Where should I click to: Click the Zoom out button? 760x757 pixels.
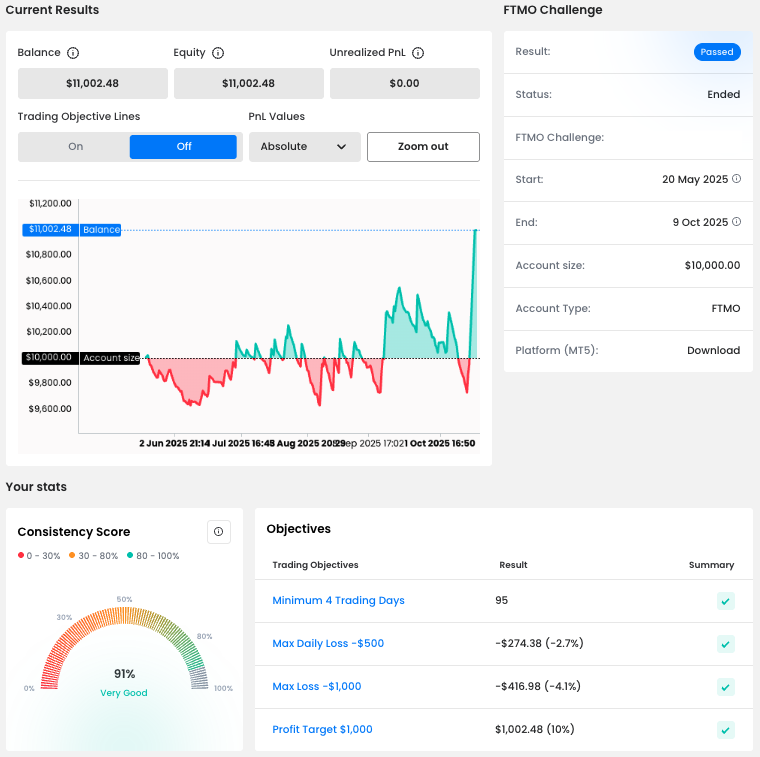[423, 147]
